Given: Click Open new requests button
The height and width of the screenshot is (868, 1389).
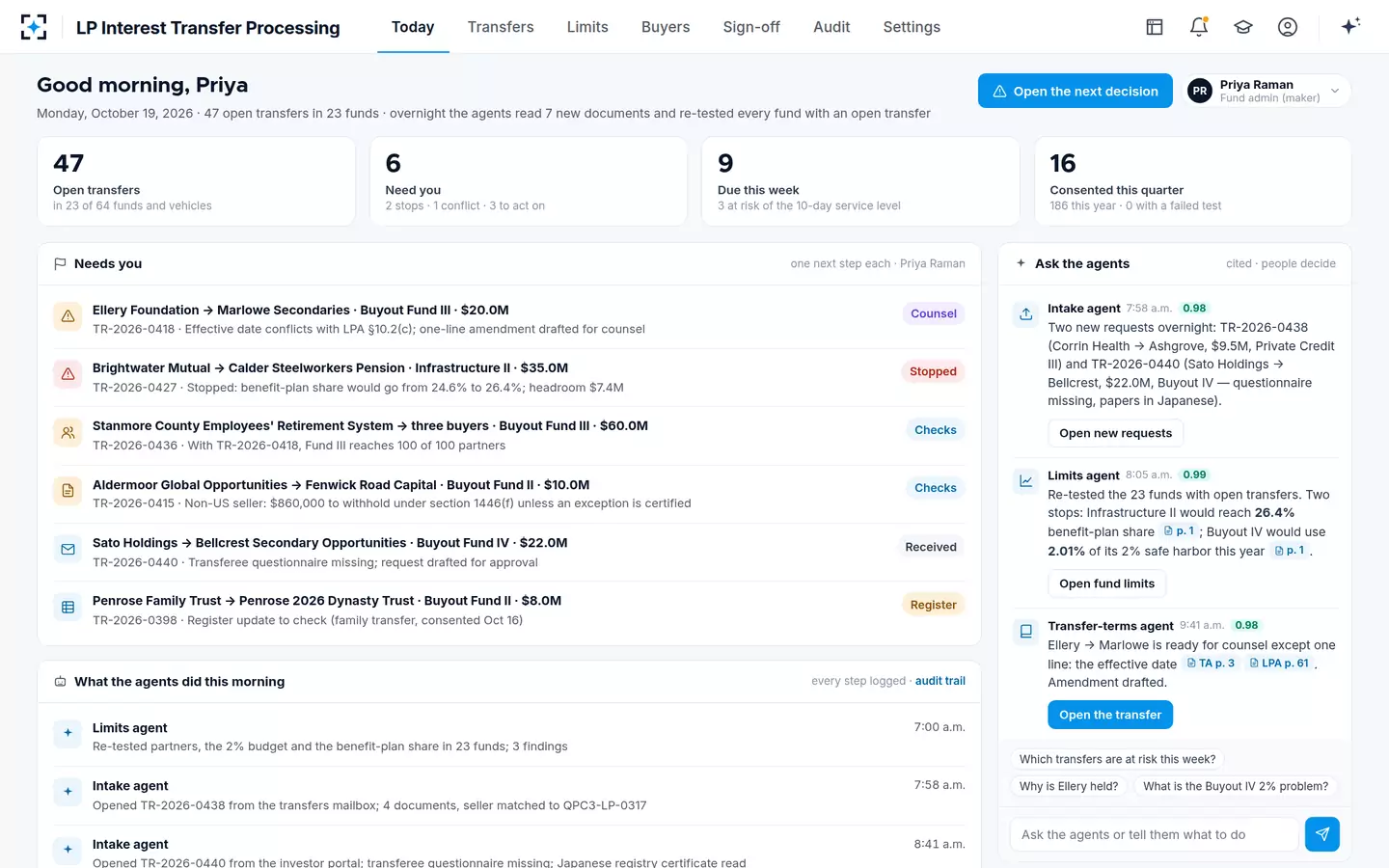Looking at the screenshot, I should click(1116, 433).
